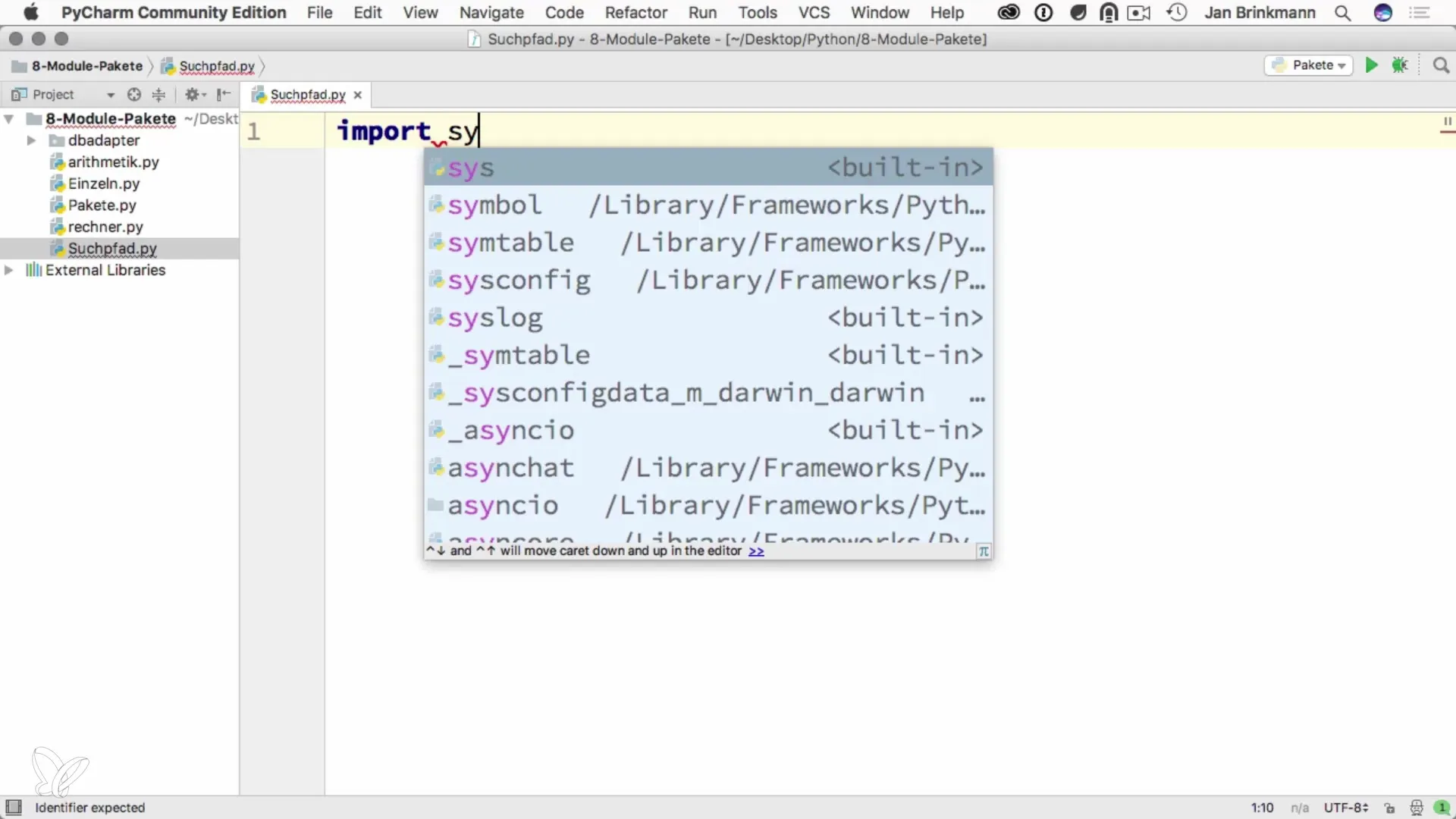This screenshot has height=819, width=1456.
Task: Open the File menu
Action: coord(319,13)
